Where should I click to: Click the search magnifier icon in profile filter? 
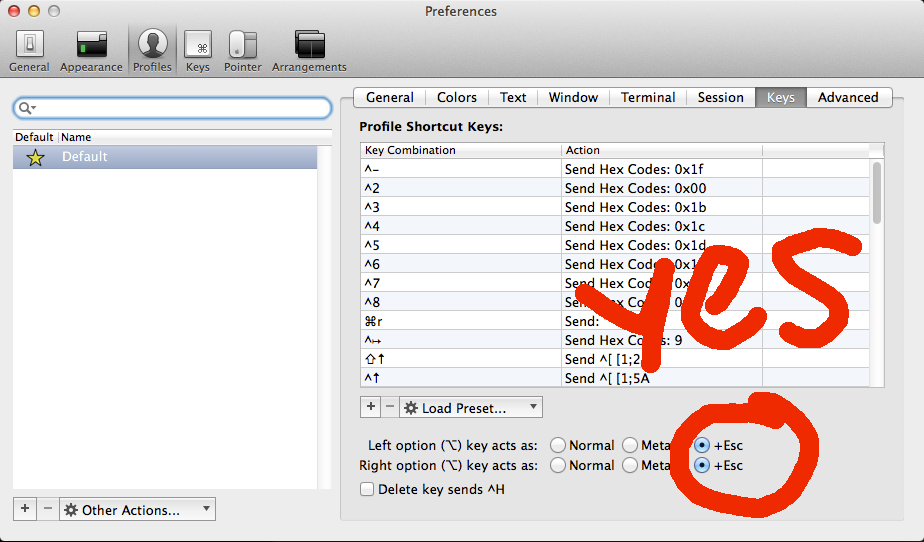[27, 108]
